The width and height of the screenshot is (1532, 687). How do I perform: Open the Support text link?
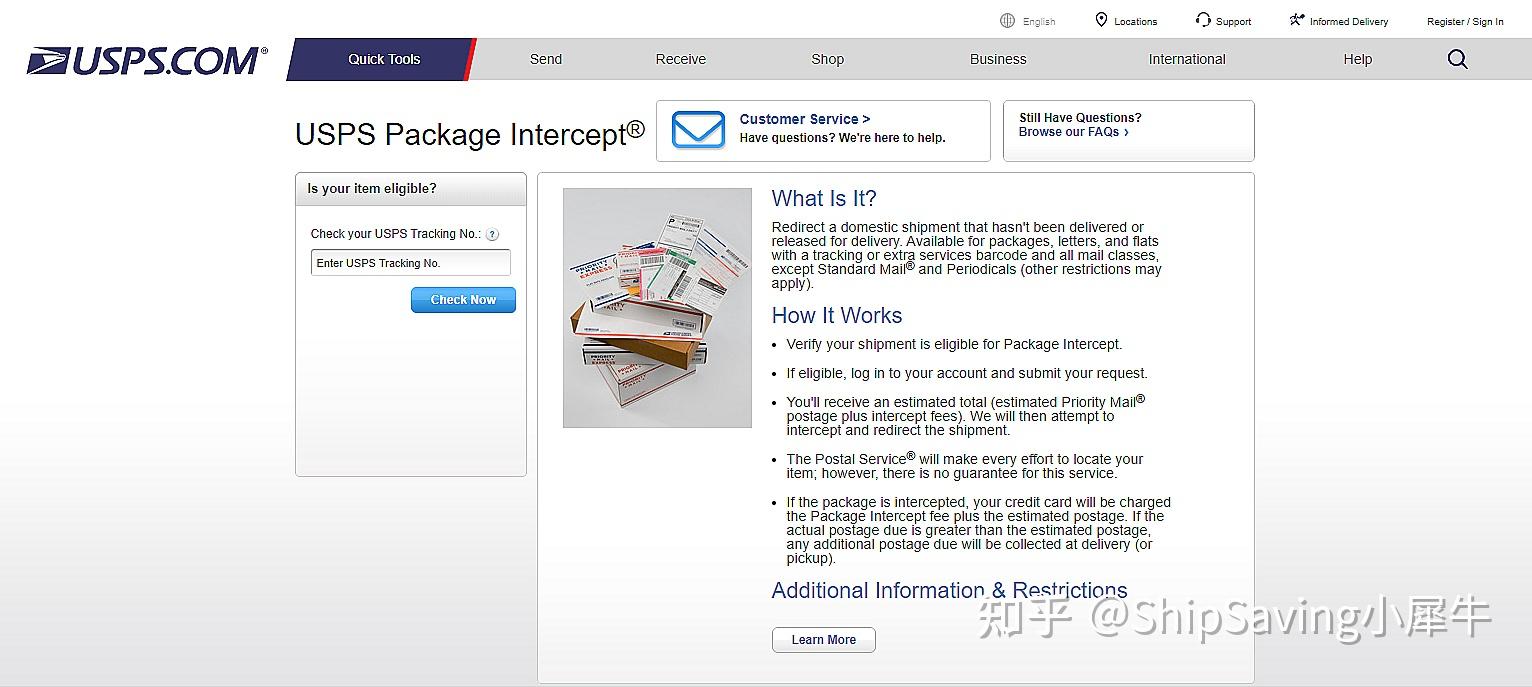pos(1234,22)
